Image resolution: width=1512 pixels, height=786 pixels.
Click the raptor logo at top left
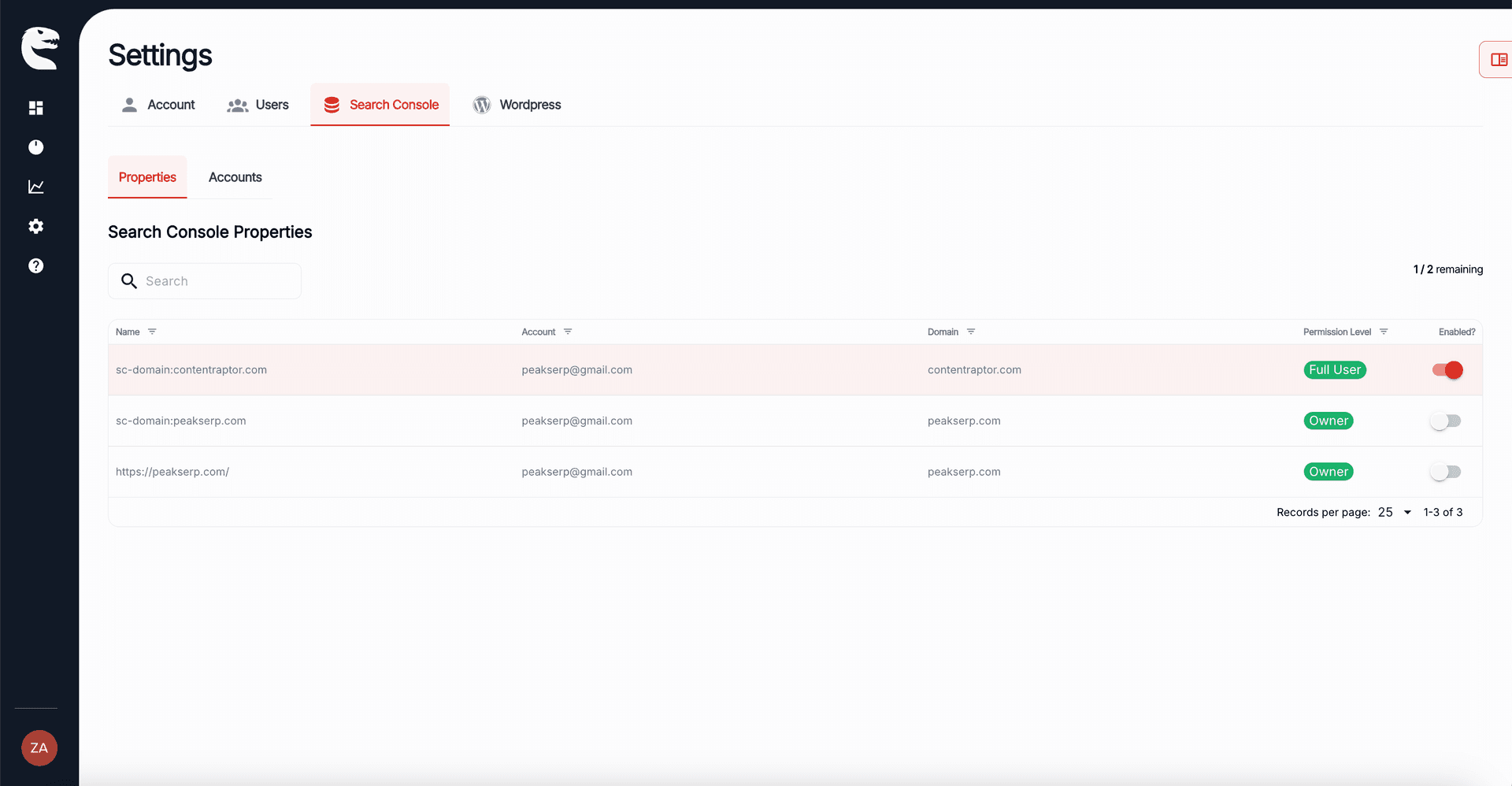39,47
